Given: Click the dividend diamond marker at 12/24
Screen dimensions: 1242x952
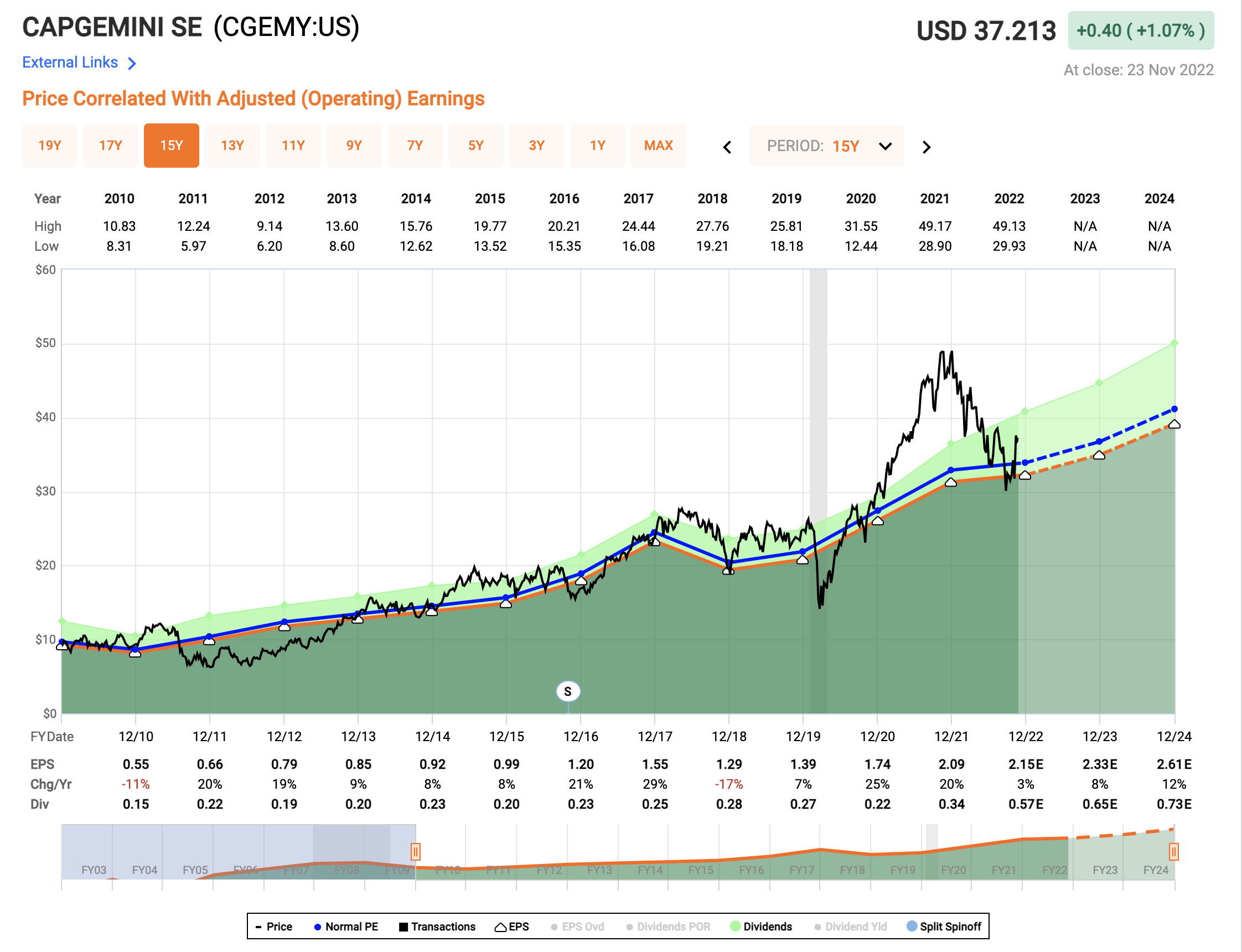Looking at the screenshot, I should 1174,343.
